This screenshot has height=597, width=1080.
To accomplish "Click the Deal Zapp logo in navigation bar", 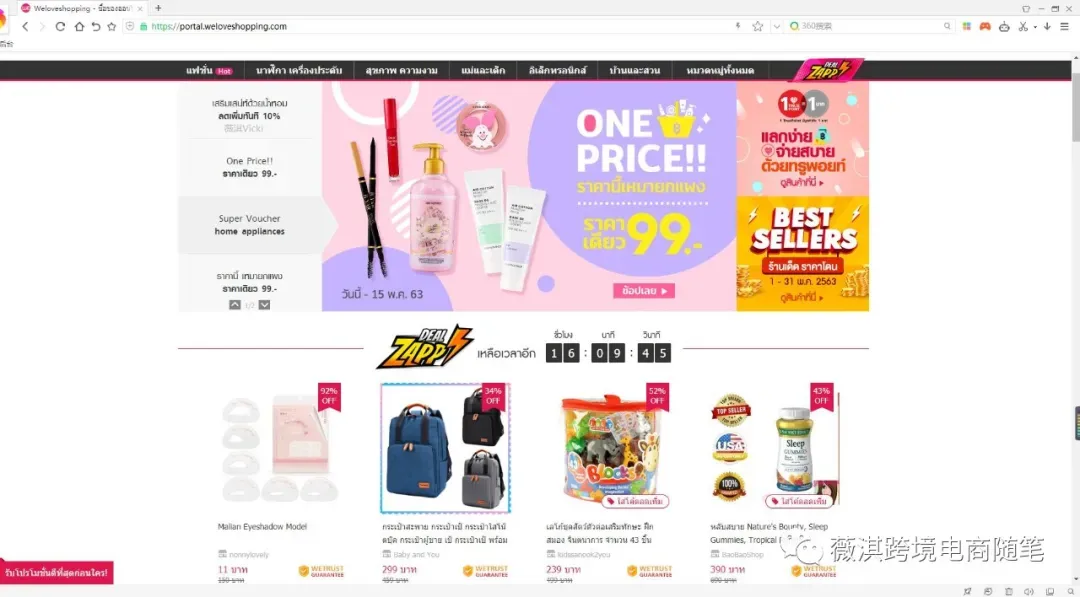I will point(827,70).
